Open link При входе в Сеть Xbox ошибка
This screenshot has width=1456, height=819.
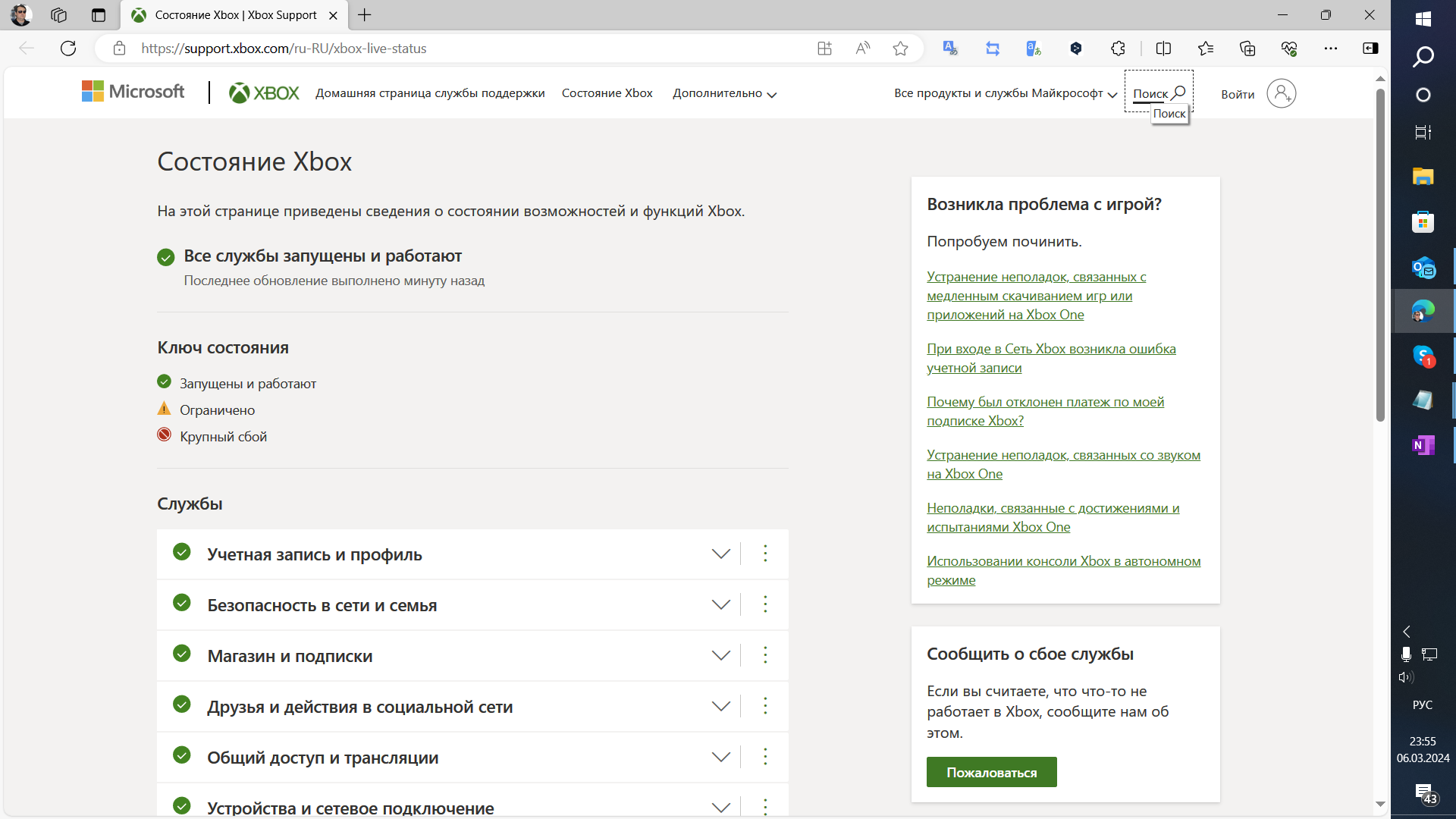click(1051, 358)
